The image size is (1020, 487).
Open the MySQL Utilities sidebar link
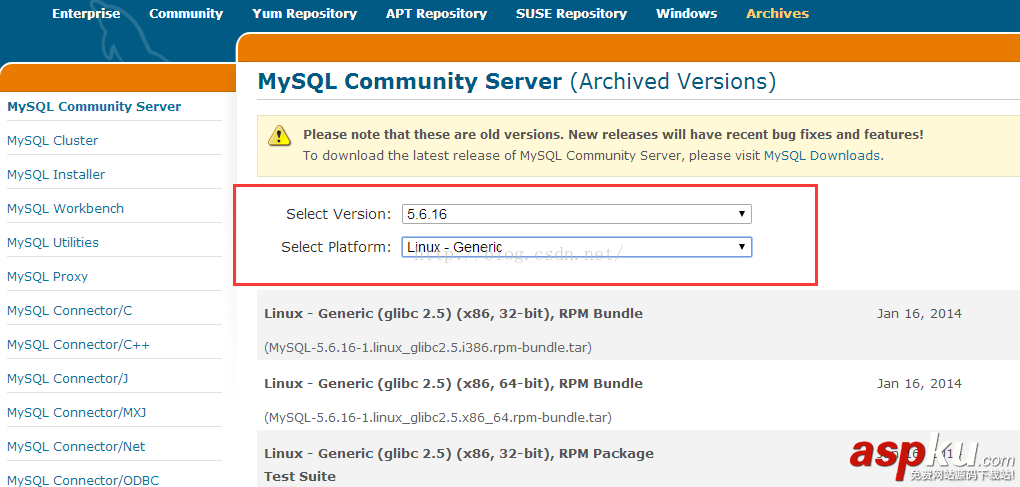(x=53, y=243)
